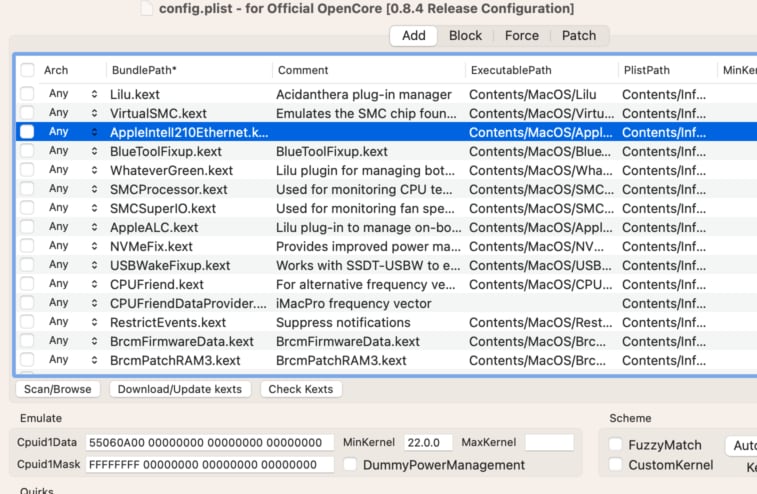Check the FuzzyMatch option
This screenshot has height=494, width=757.
pyautogui.click(x=616, y=444)
